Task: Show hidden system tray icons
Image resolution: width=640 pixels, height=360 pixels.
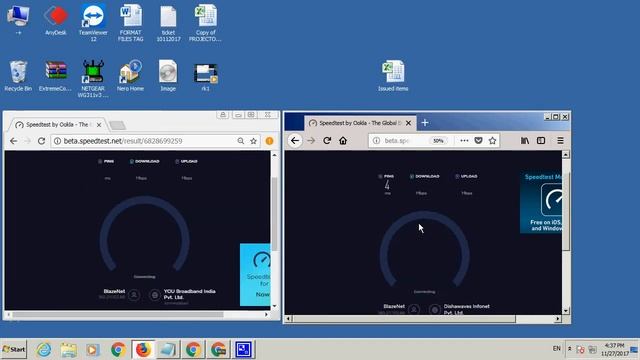Action: [x=569, y=349]
